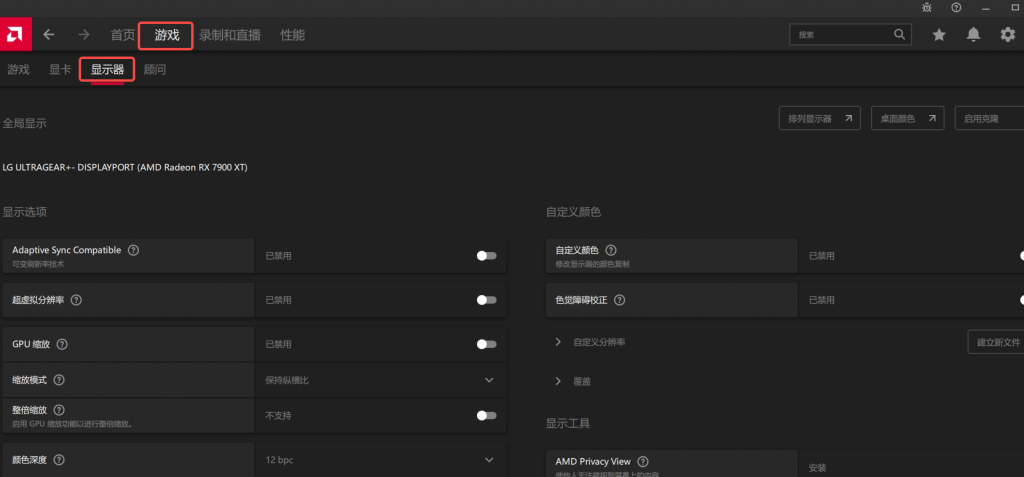Open 缩放模式 dropdown 保持纵横比
The image size is (1024, 477).
[x=381, y=380]
